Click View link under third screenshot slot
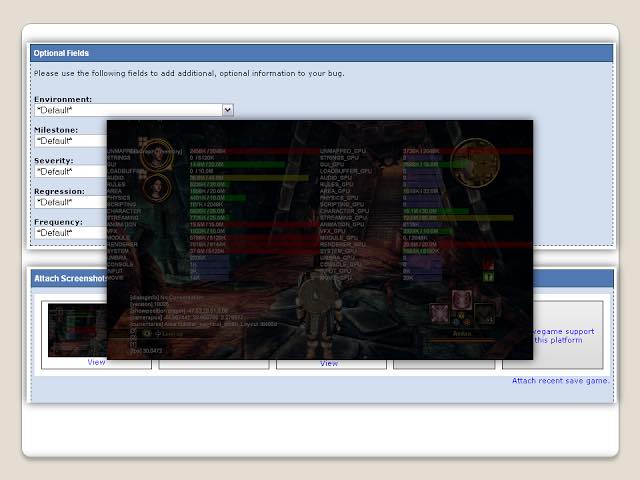640x480 pixels. [x=329, y=364]
